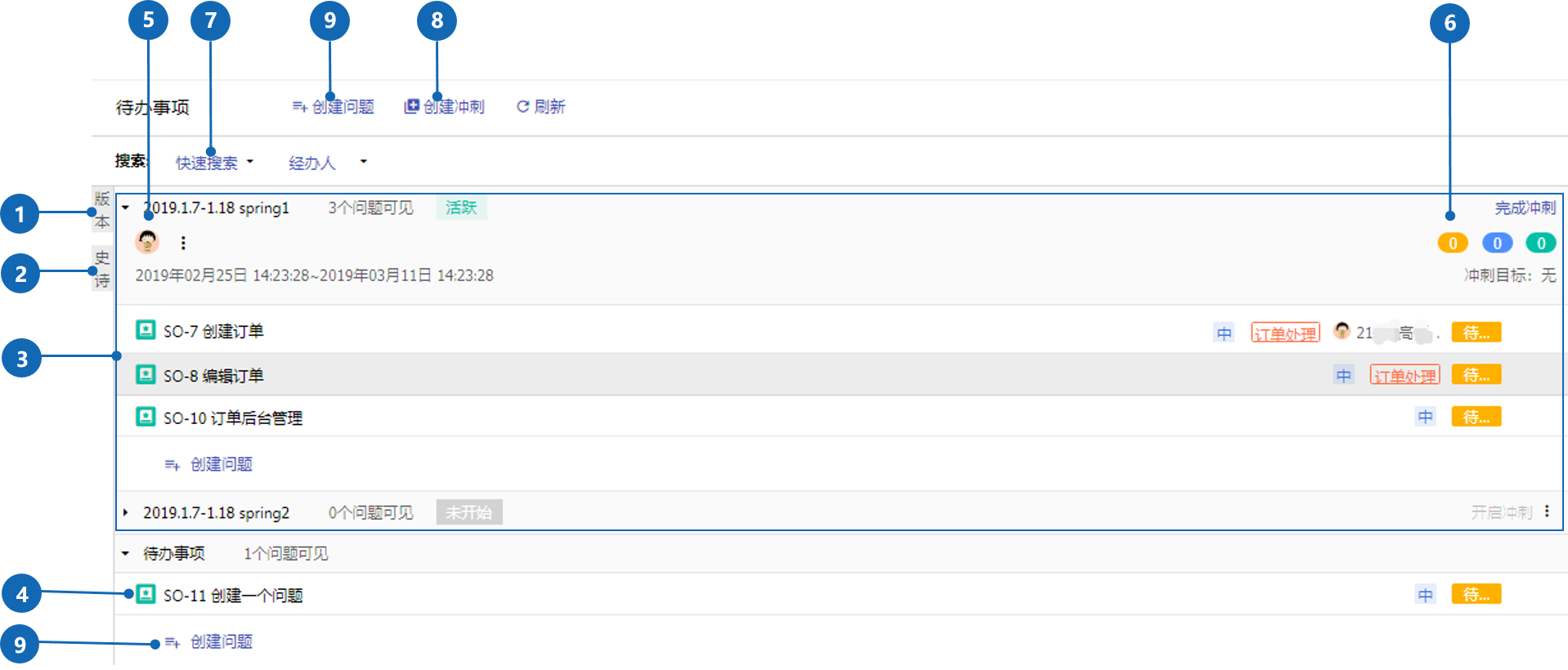1568x670 pixels.
Task: Click the 创建冲刺 button
Action: [x=445, y=107]
